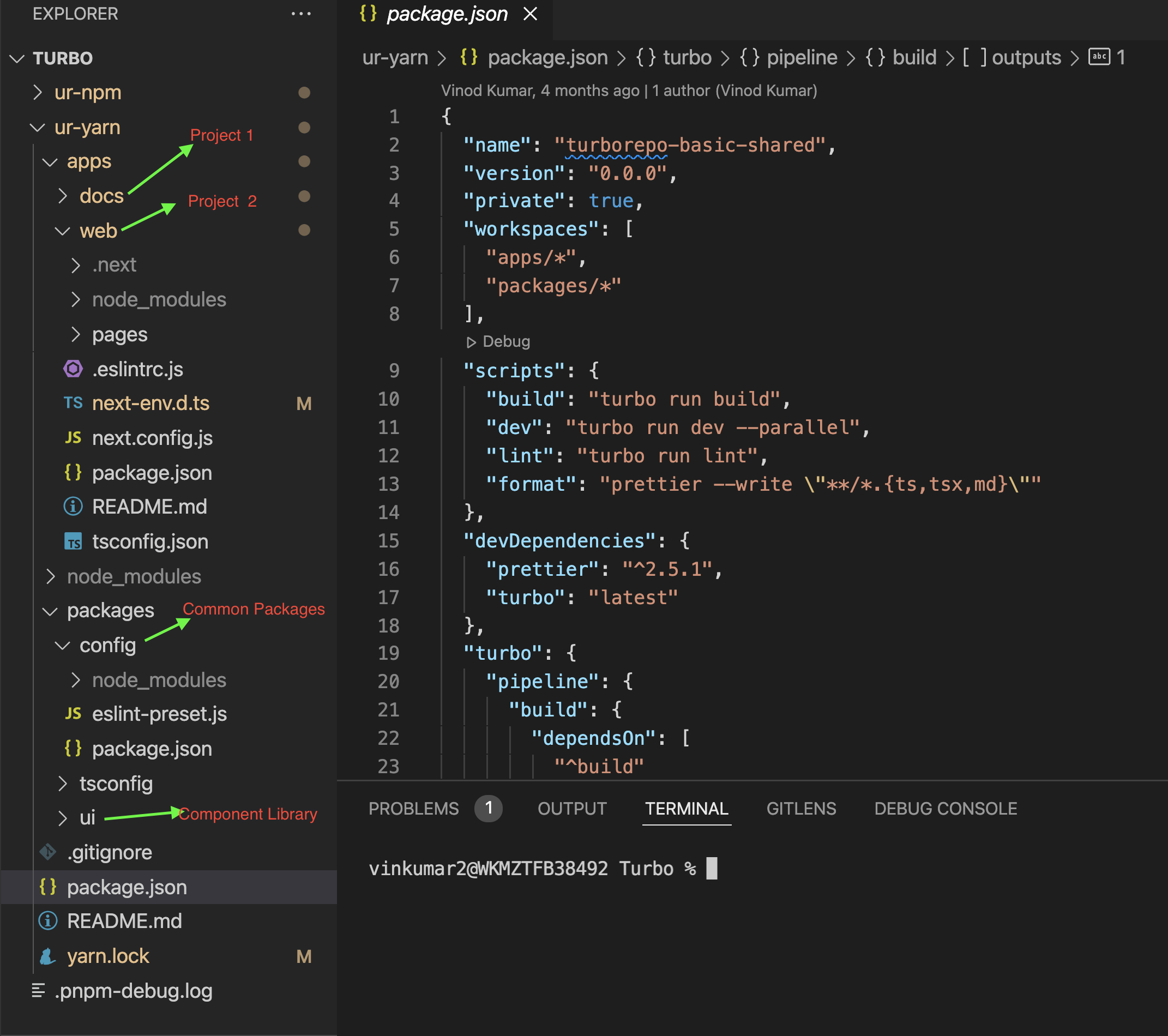Expand node_modules folder under config
Image resolution: width=1168 pixels, height=1036 pixels.
tap(75, 680)
